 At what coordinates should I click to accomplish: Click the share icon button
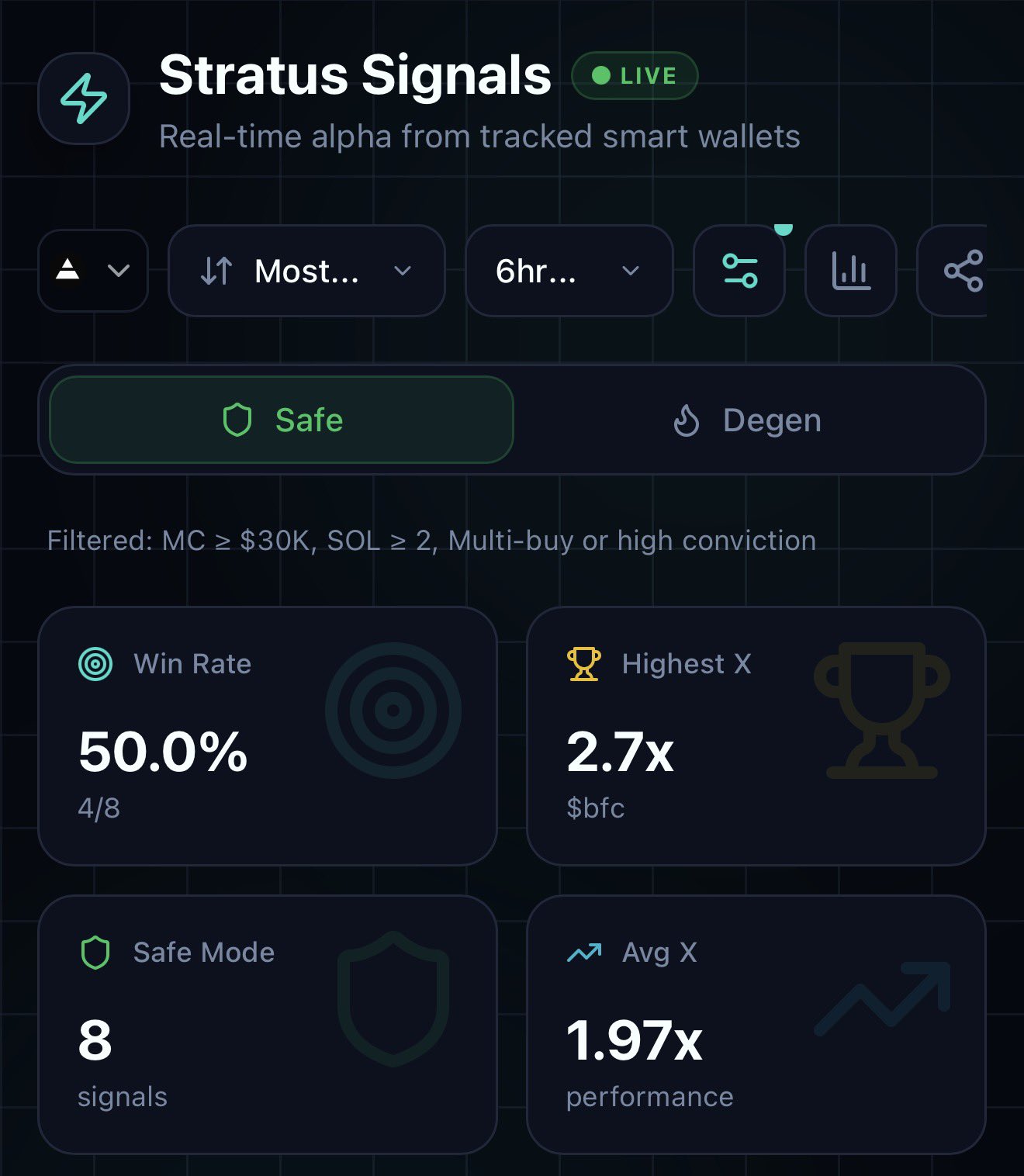(963, 271)
